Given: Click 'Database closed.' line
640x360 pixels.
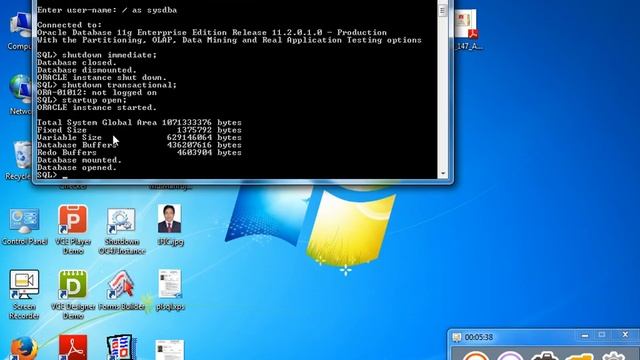Looking at the screenshot, I should point(77,62).
